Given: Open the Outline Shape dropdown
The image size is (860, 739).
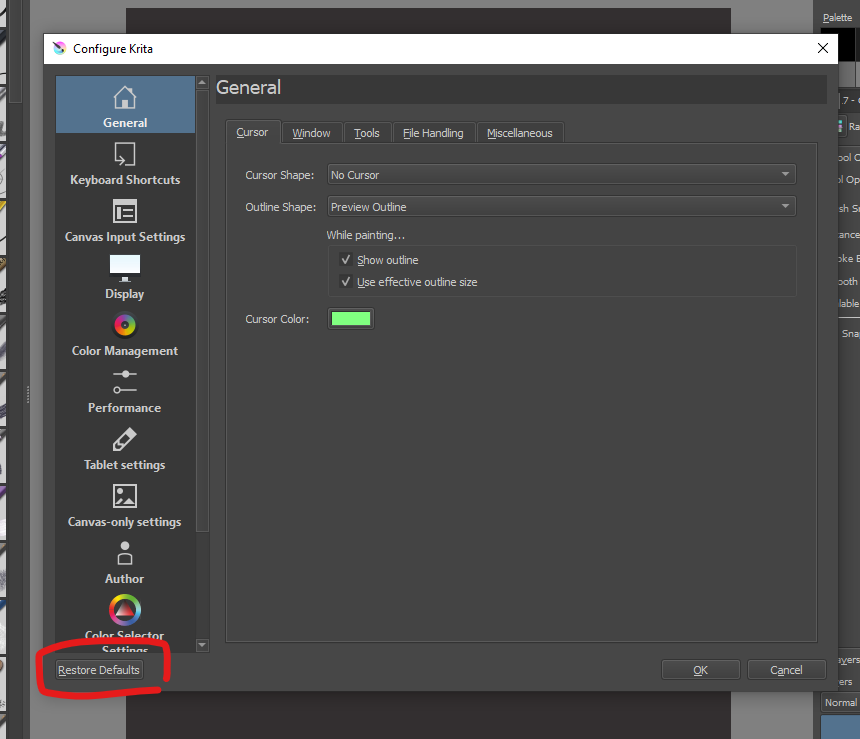Looking at the screenshot, I should coord(561,206).
